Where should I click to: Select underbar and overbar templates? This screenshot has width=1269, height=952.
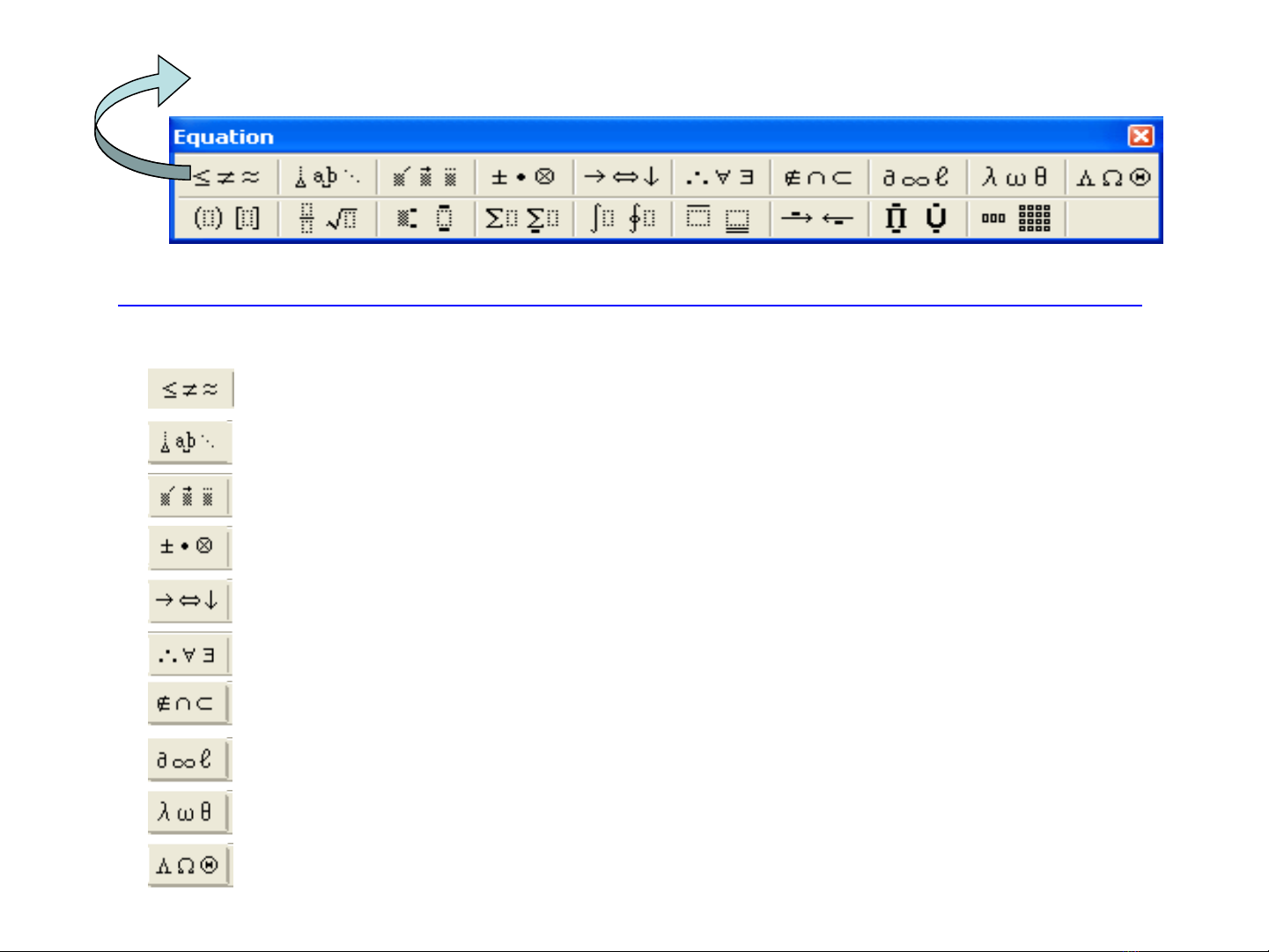pyautogui.click(x=720, y=218)
